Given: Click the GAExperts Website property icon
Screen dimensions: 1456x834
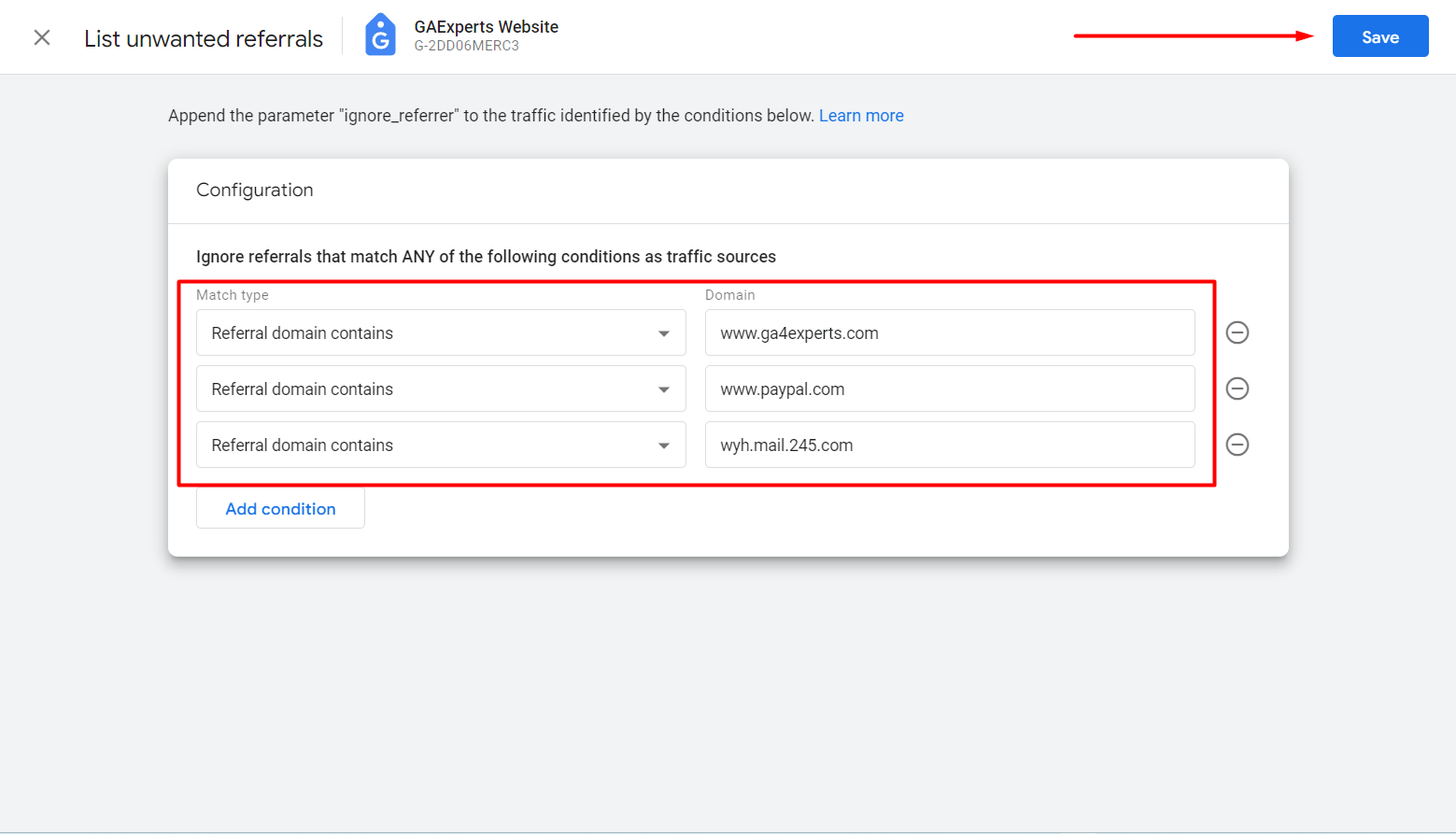Looking at the screenshot, I should [380, 36].
